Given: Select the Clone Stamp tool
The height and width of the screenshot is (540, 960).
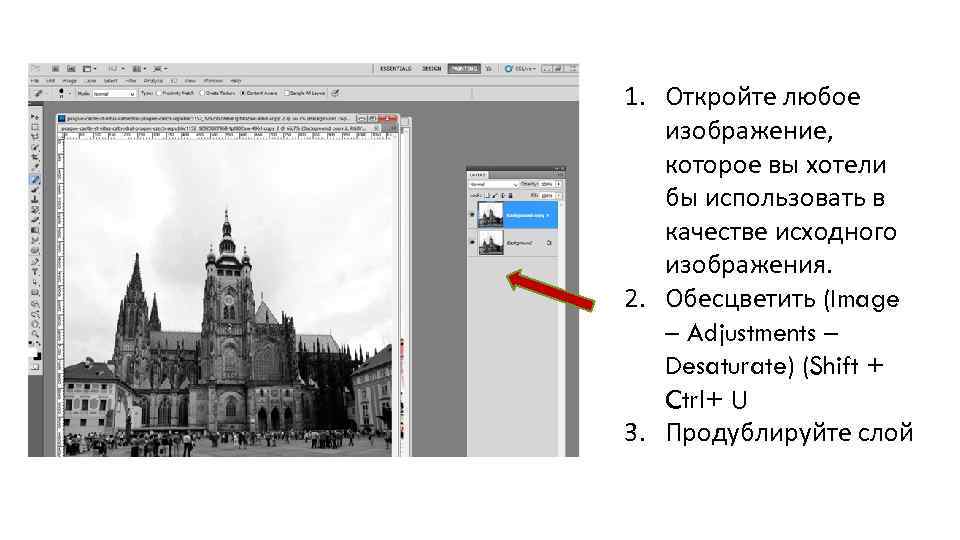Looking at the screenshot, I should point(35,200).
